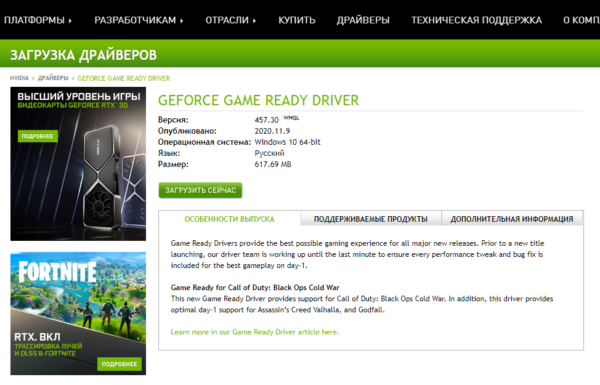Click the О КОМП nav item
The image size is (600, 385).
pyautogui.click(x=581, y=20)
